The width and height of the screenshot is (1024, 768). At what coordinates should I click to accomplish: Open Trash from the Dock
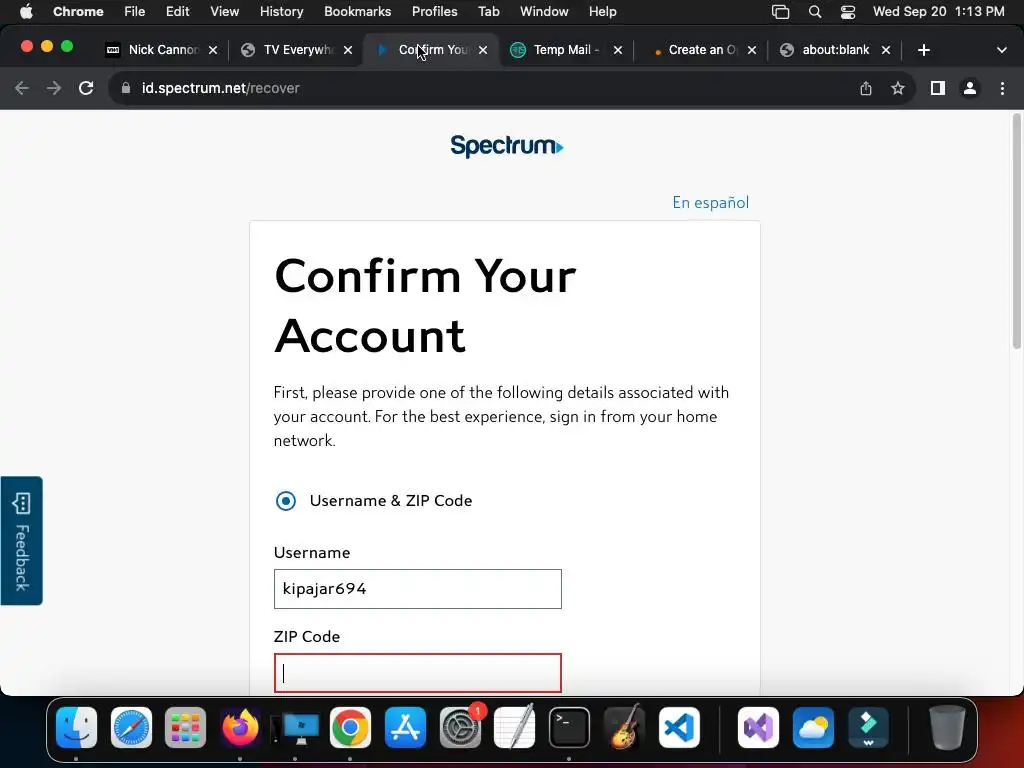pos(947,728)
